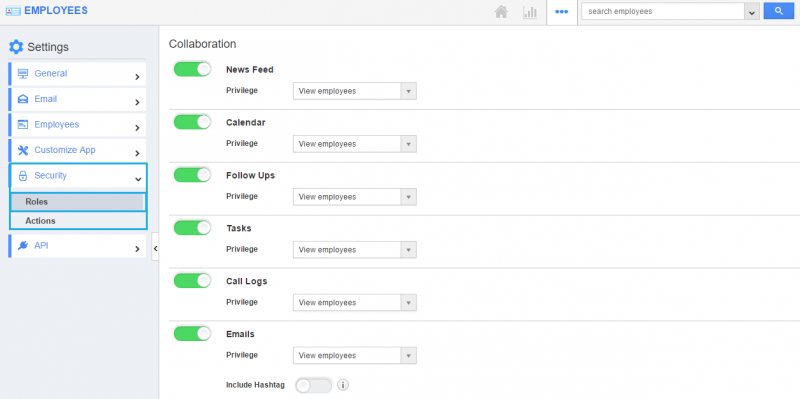The width and height of the screenshot is (800, 399).
Task: Open the Customize App settings section
Action: (x=78, y=151)
